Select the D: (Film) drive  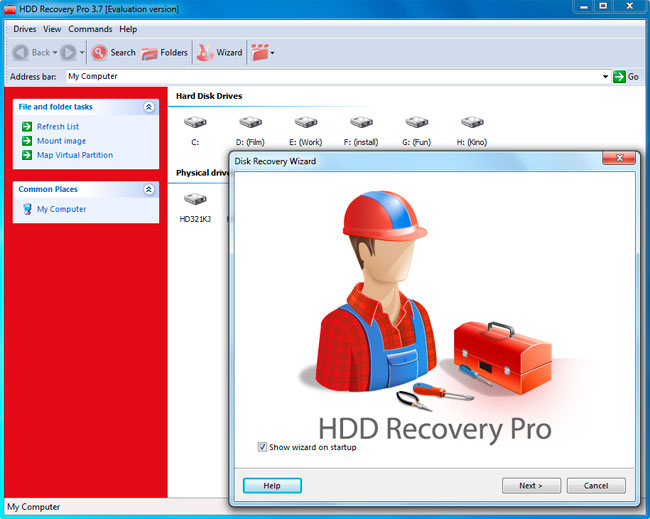pos(249,124)
